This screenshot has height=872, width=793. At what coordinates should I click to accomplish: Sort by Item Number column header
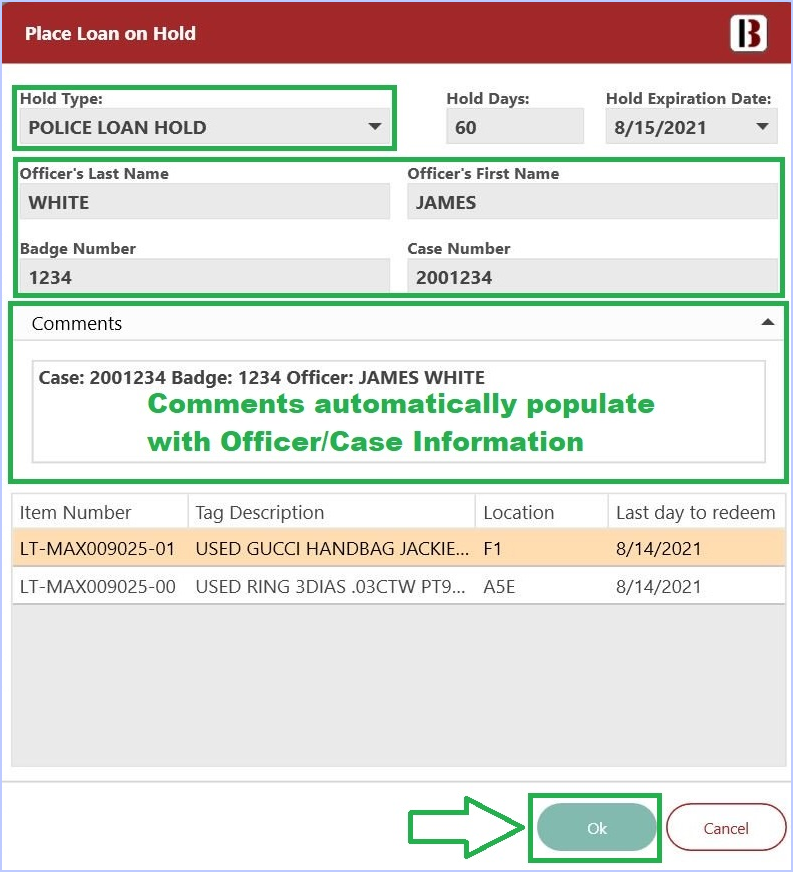[x=100, y=512]
